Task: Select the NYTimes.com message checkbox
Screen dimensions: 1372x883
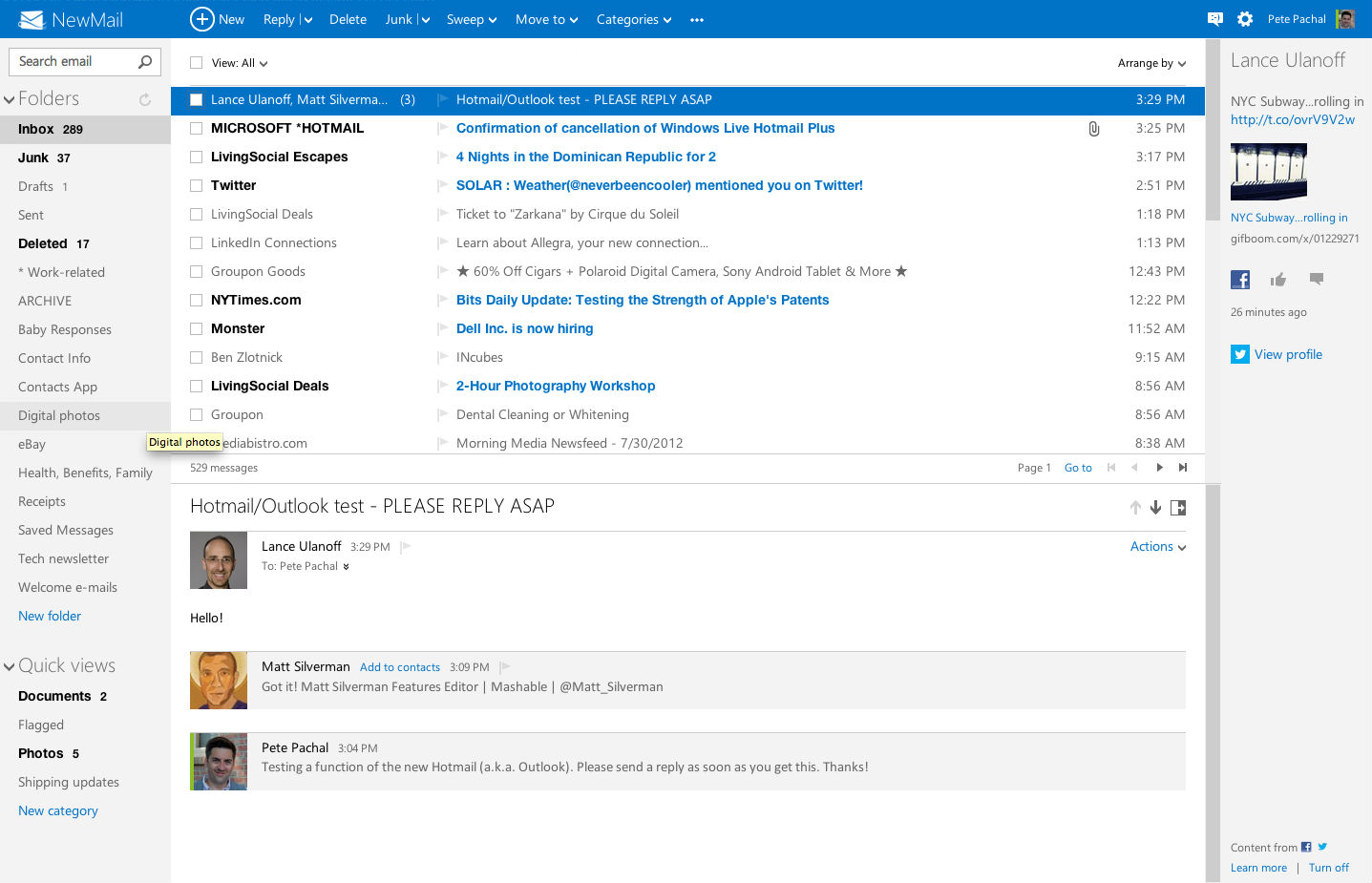Action: tap(196, 300)
